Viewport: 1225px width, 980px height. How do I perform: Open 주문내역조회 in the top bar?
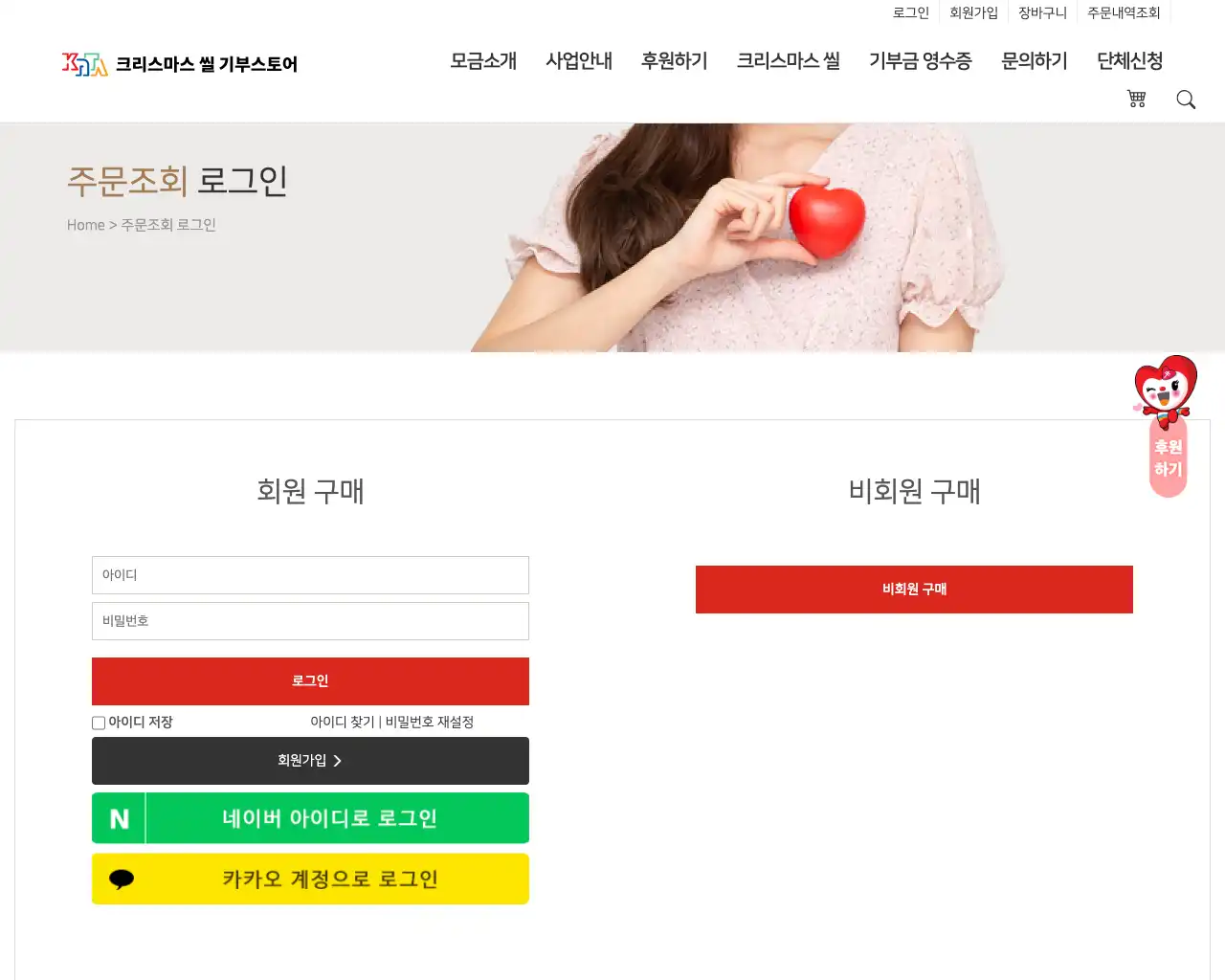[x=1124, y=12]
